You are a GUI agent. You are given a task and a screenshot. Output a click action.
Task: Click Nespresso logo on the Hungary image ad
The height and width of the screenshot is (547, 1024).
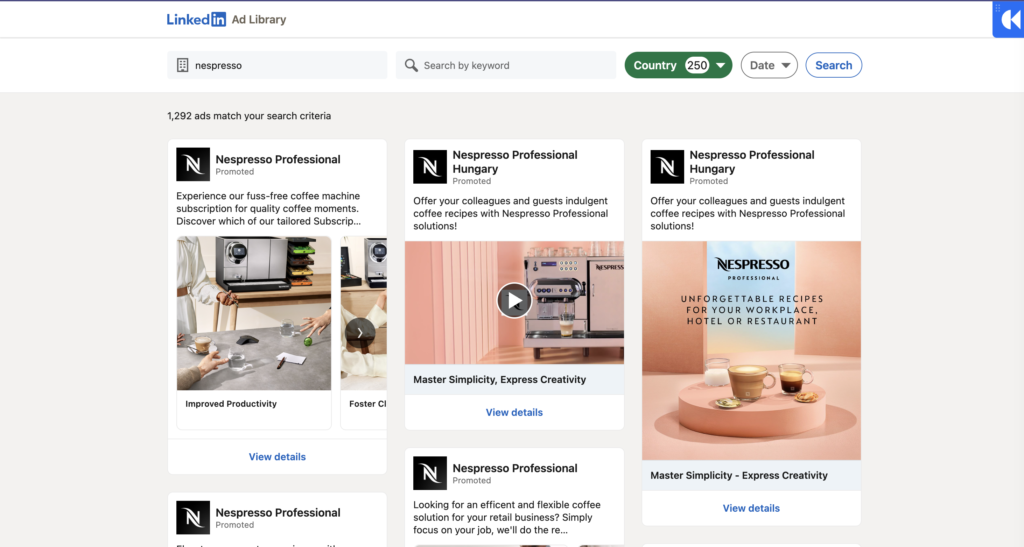coord(667,166)
